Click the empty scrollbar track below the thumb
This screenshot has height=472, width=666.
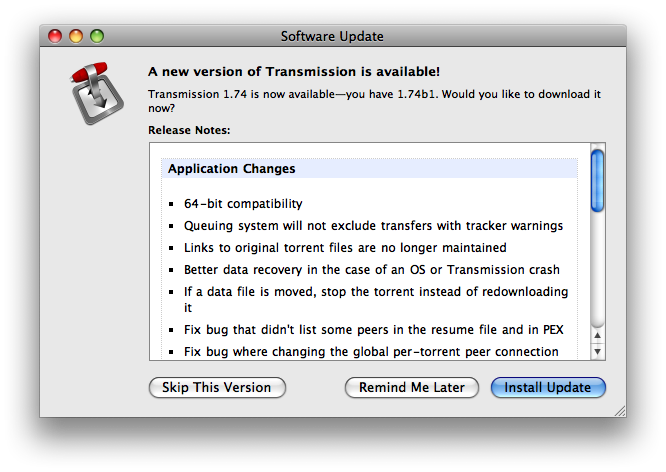(x=597, y=270)
